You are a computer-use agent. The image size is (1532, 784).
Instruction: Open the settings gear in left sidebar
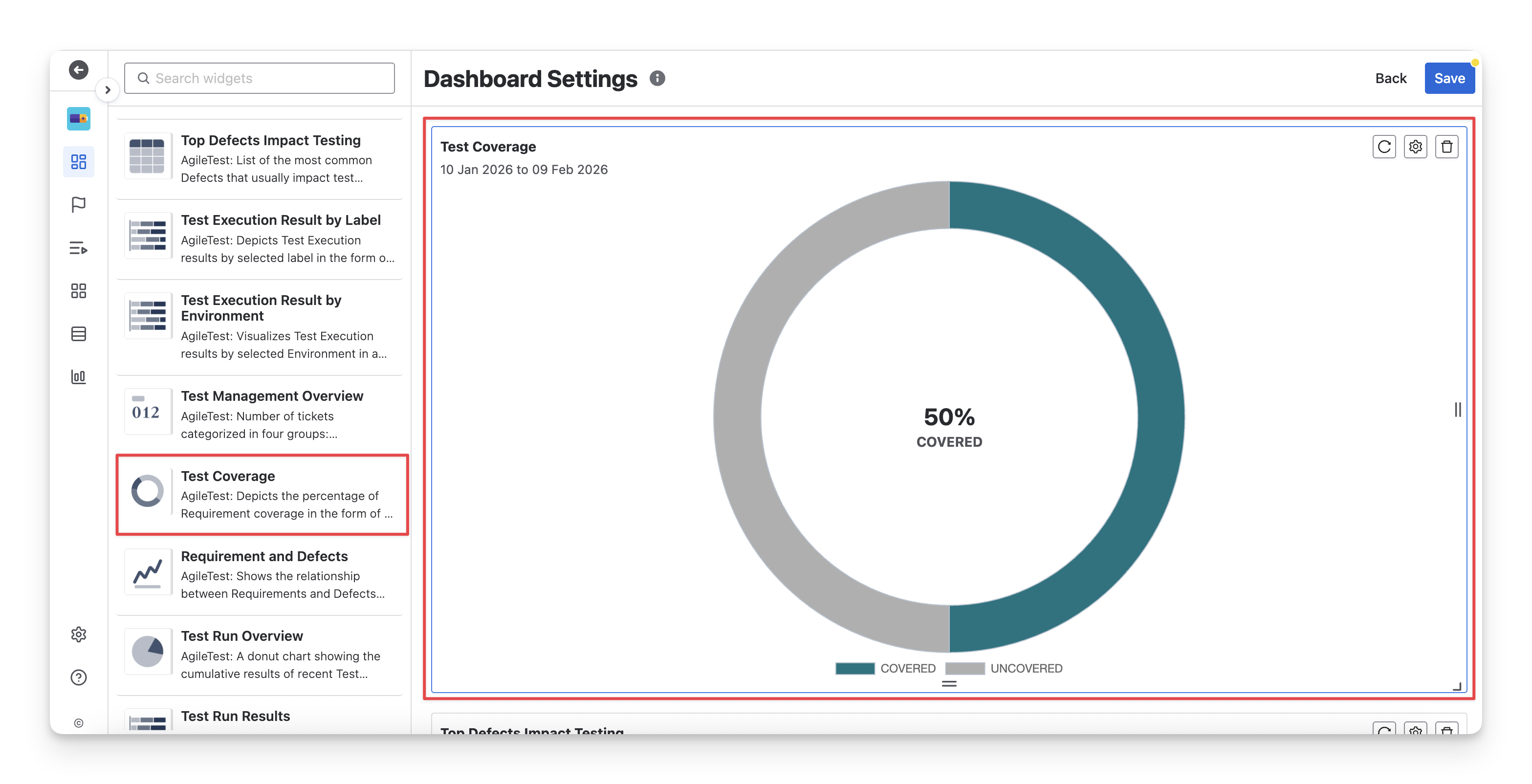pyautogui.click(x=79, y=635)
